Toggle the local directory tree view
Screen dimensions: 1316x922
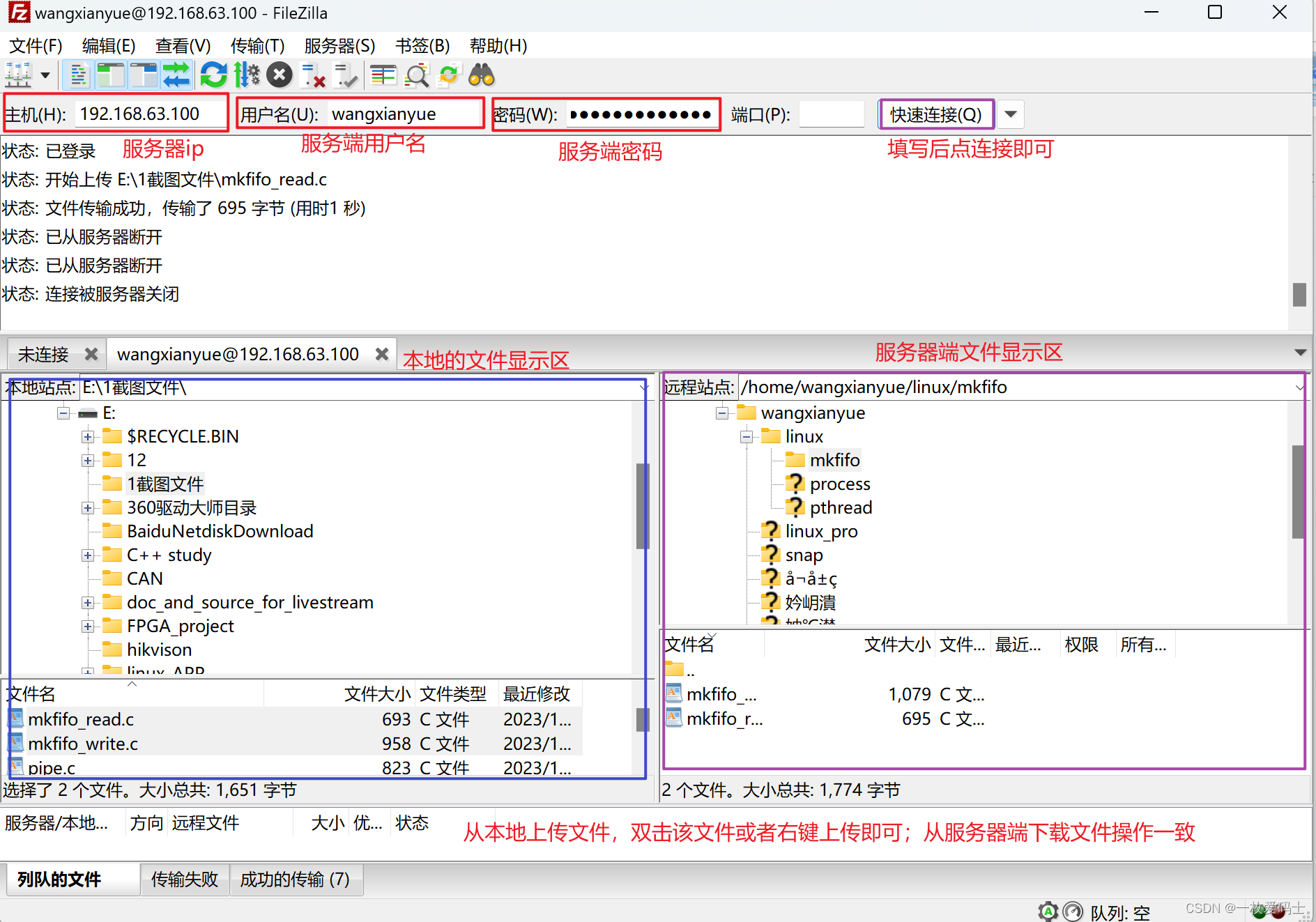tap(112, 75)
